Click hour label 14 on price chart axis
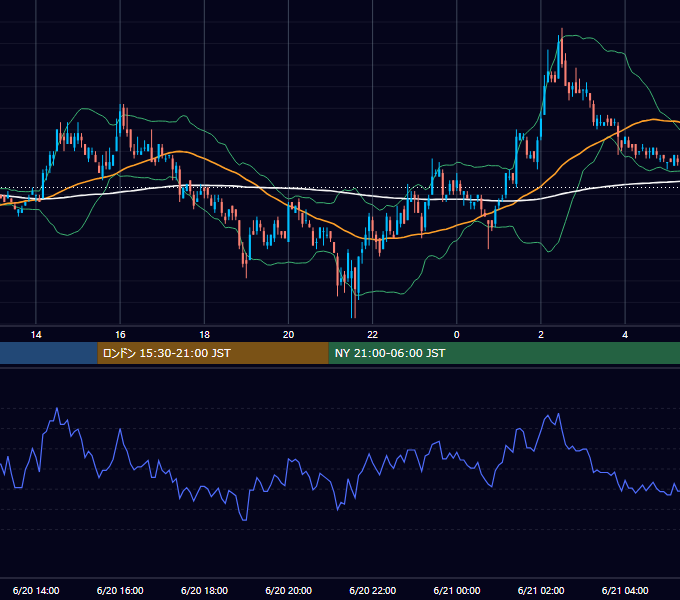The height and width of the screenshot is (600, 680). click(36, 335)
